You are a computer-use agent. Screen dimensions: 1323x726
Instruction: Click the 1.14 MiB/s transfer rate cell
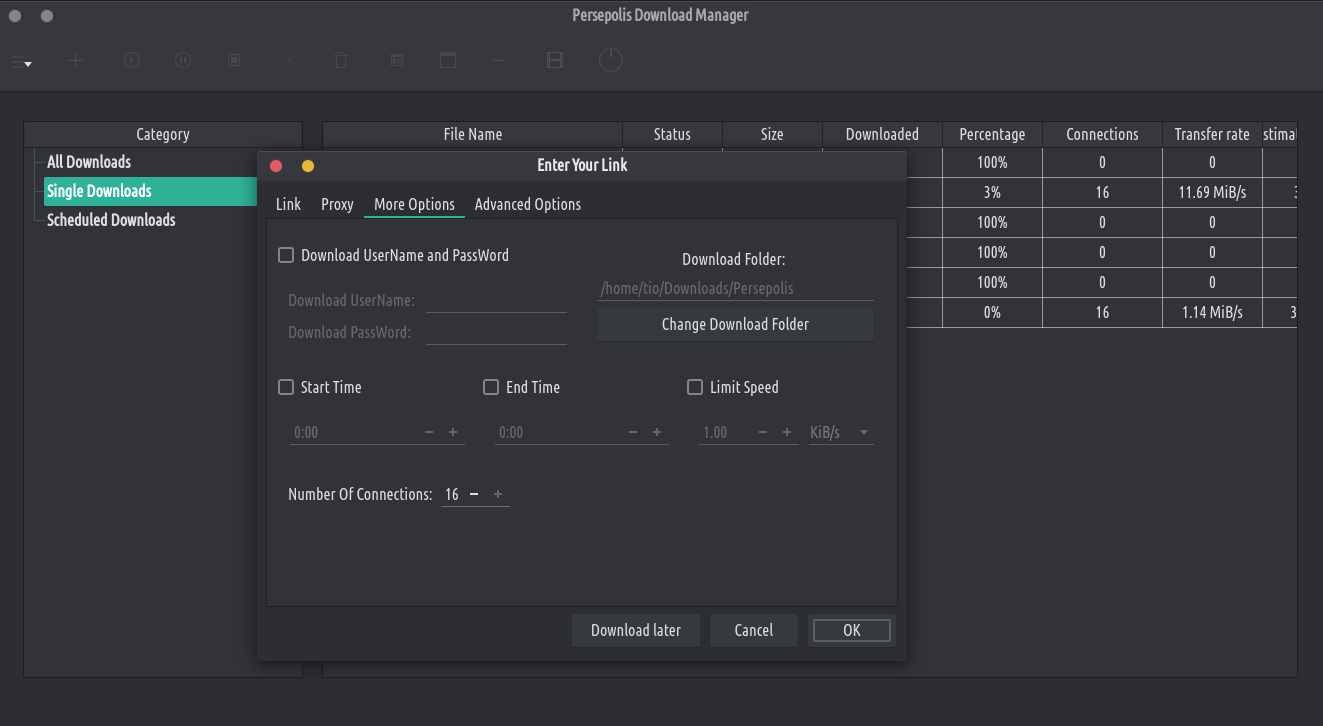[x=1212, y=312]
